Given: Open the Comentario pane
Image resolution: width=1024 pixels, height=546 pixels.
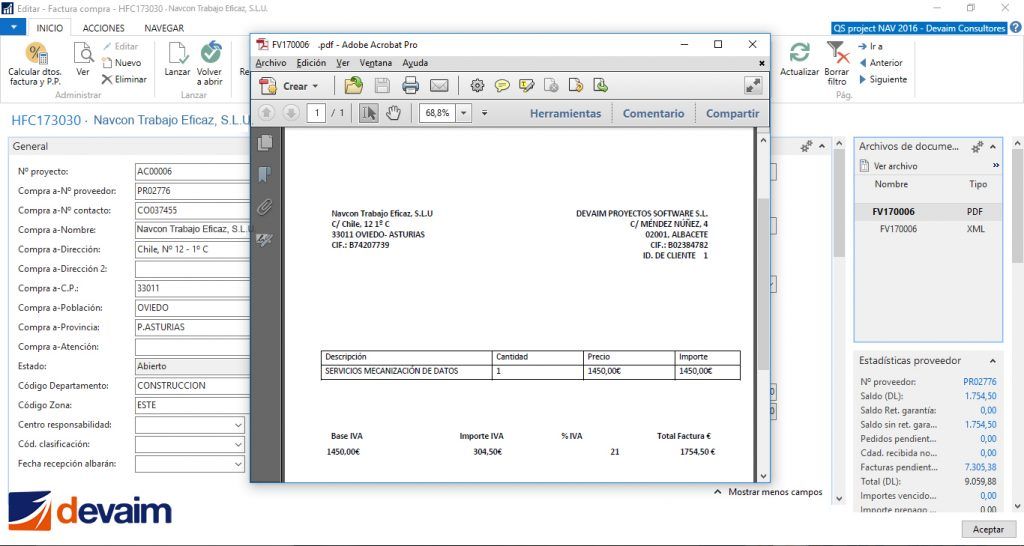Looking at the screenshot, I should (653, 114).
